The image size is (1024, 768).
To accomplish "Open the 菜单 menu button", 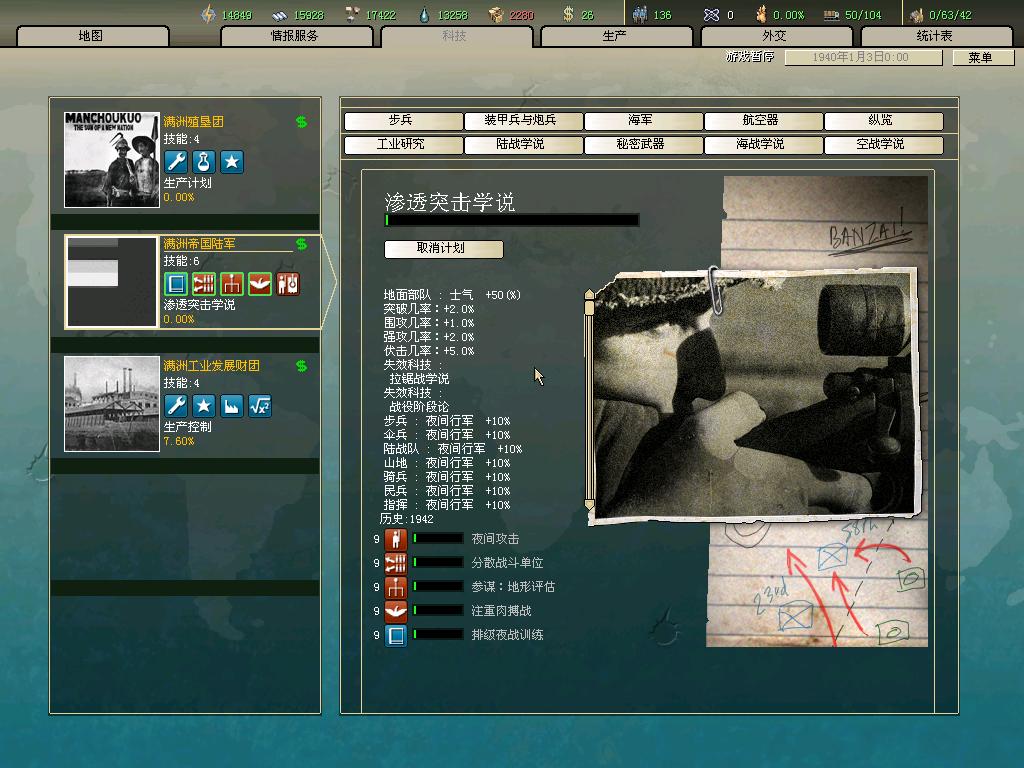I will click(983, 57).
